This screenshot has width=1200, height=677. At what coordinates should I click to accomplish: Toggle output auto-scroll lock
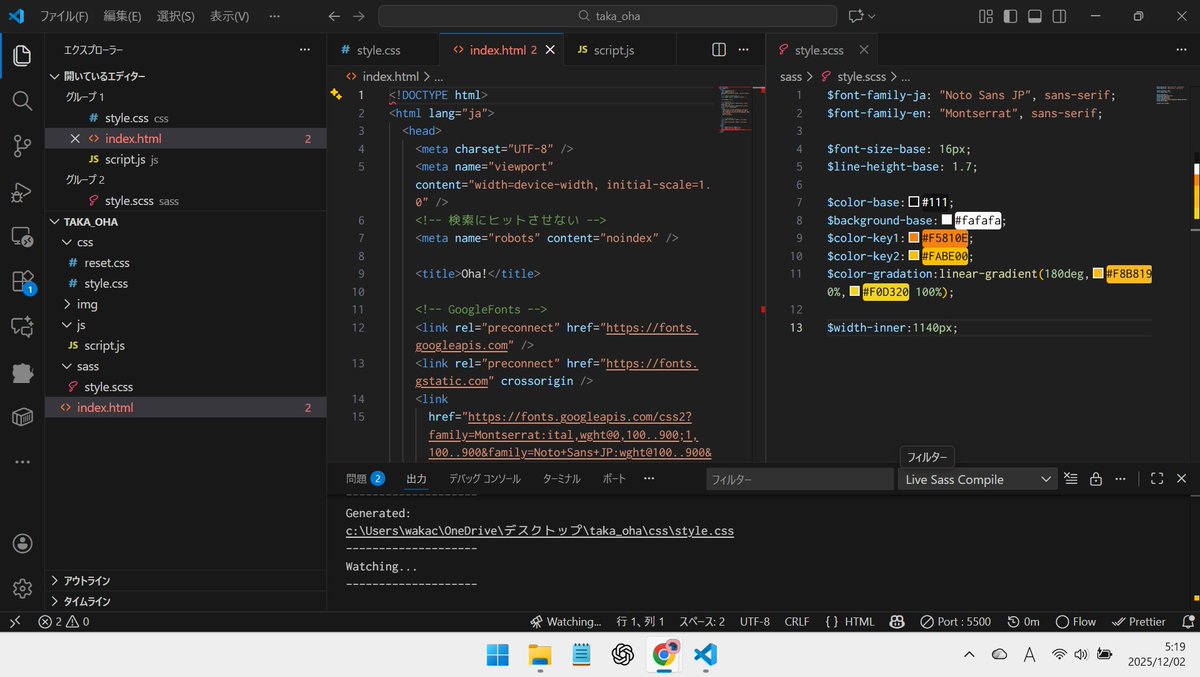pyautogui.click(x=1096, y=479)
